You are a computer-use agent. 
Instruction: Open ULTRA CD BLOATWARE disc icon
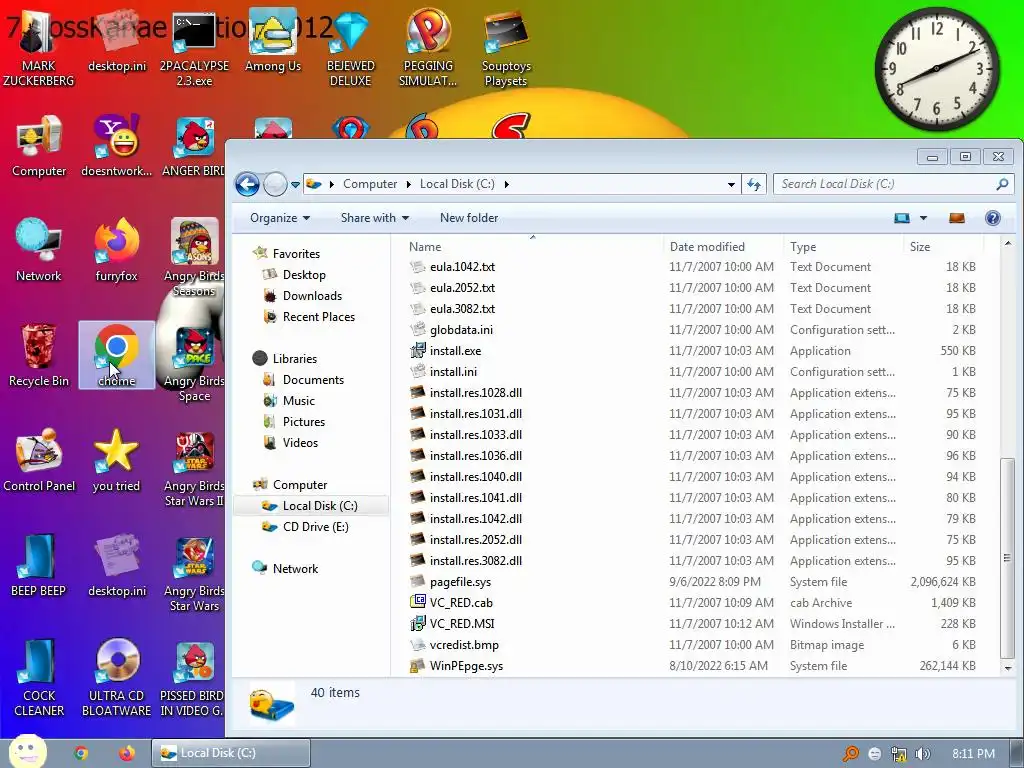click(x=116, y=677)
